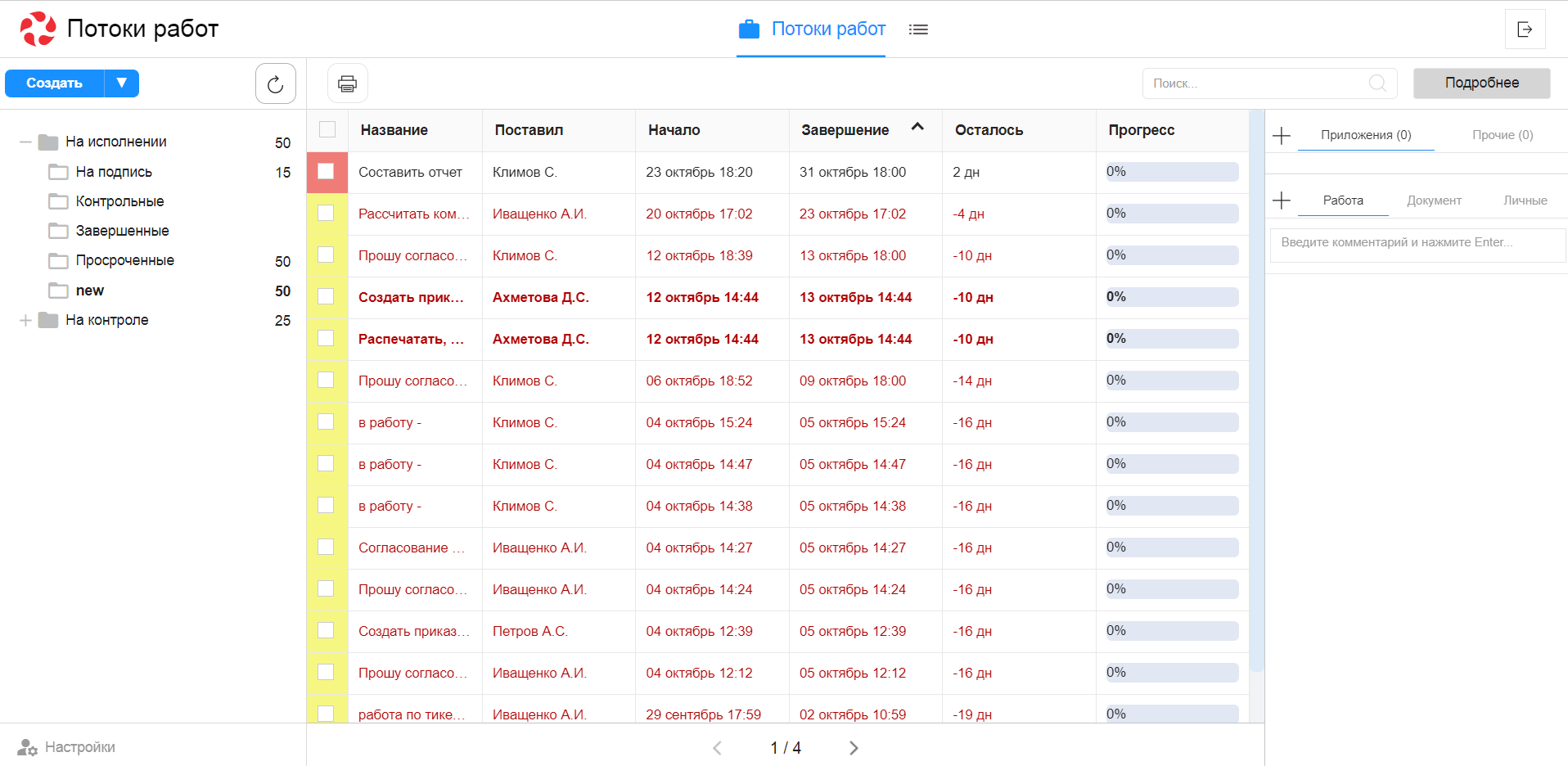
Task: Click the comment input field
Action: 1417,245
